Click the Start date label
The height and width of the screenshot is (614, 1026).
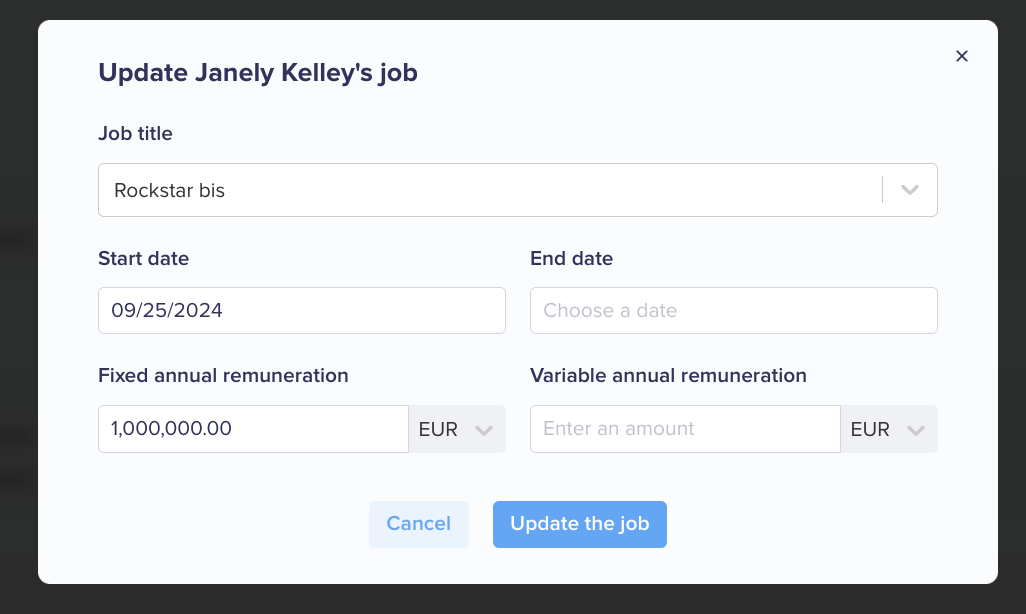coord(143,259)
